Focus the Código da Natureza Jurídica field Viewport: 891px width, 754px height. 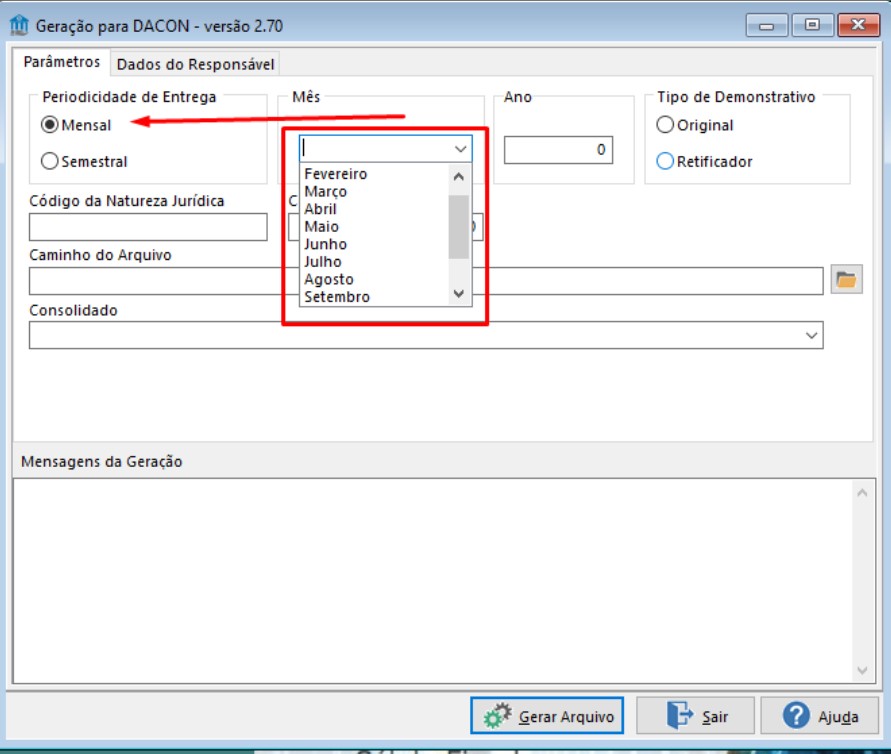tap(148, 227)
